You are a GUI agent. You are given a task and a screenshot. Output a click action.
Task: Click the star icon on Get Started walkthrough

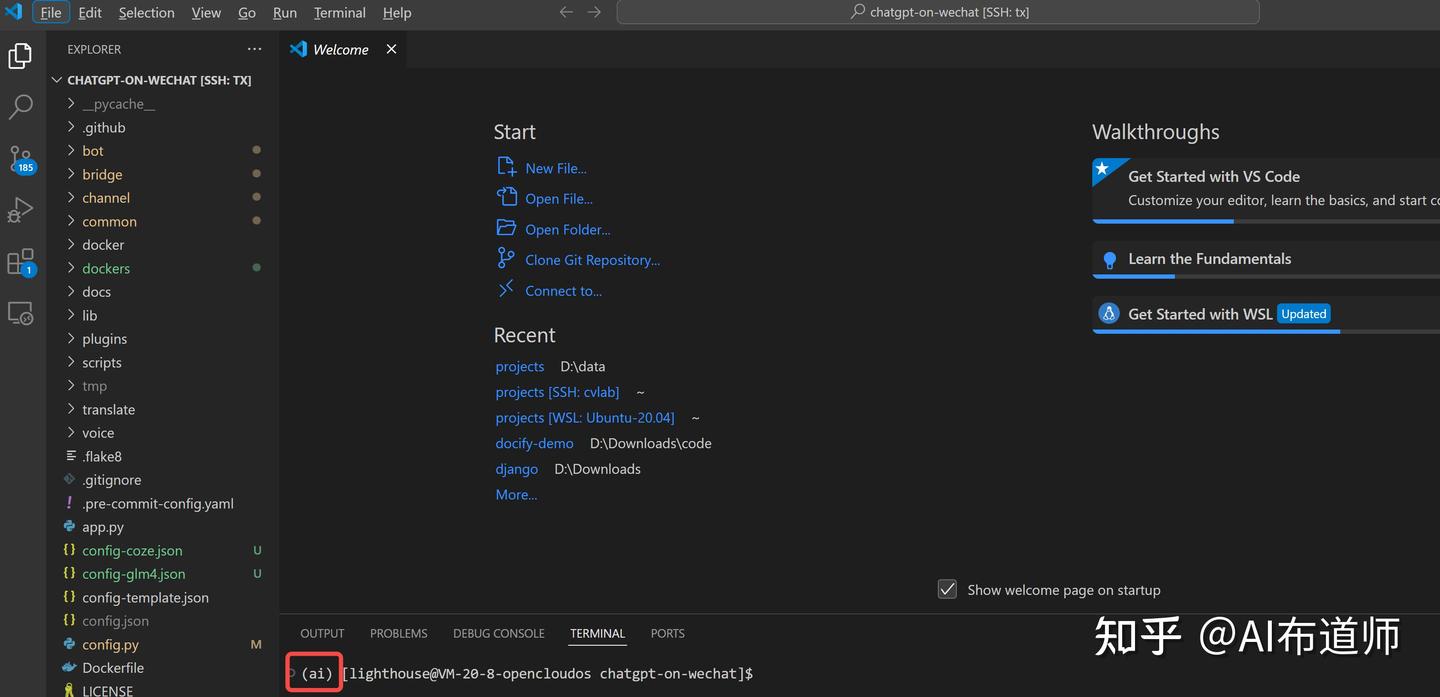[x=1102, y=169]
